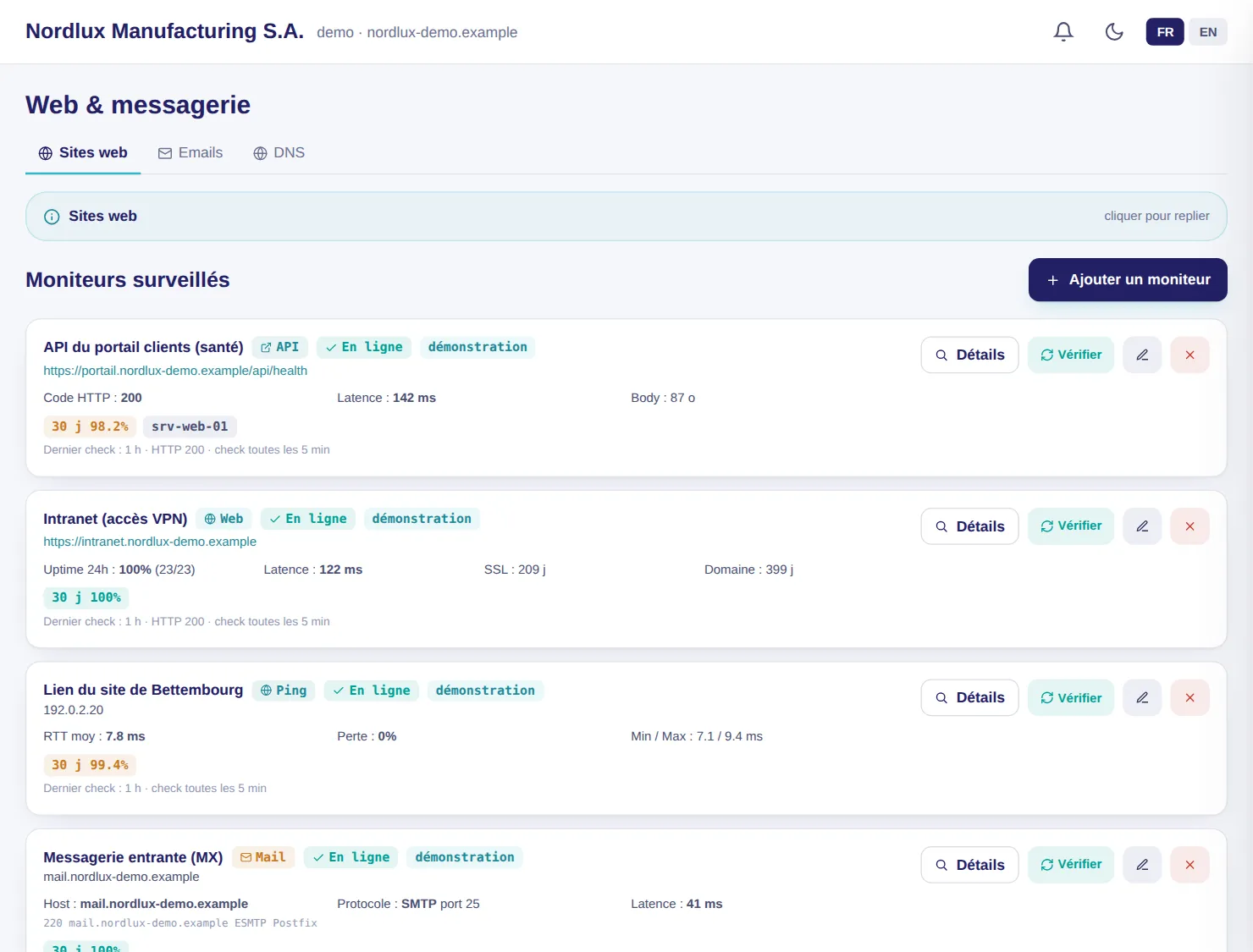
Task: Open Détails for API du portail clients
Action: [x=969, y=355]
